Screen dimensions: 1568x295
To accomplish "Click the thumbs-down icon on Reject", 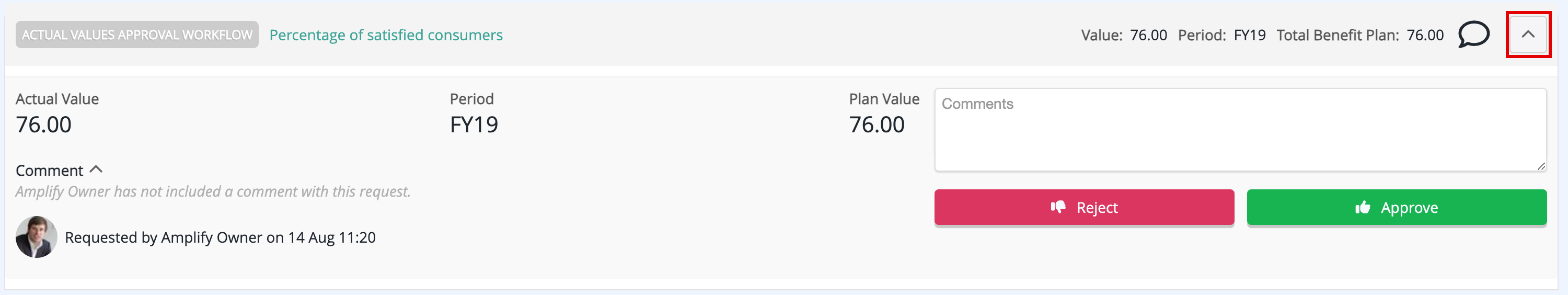I will coord(1058,207).
